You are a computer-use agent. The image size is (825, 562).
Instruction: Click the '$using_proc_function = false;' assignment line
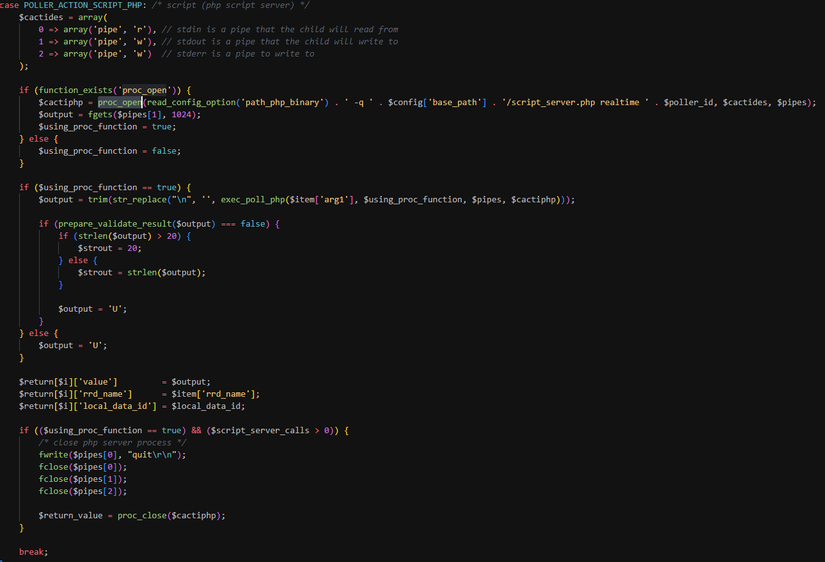(109, 150)
